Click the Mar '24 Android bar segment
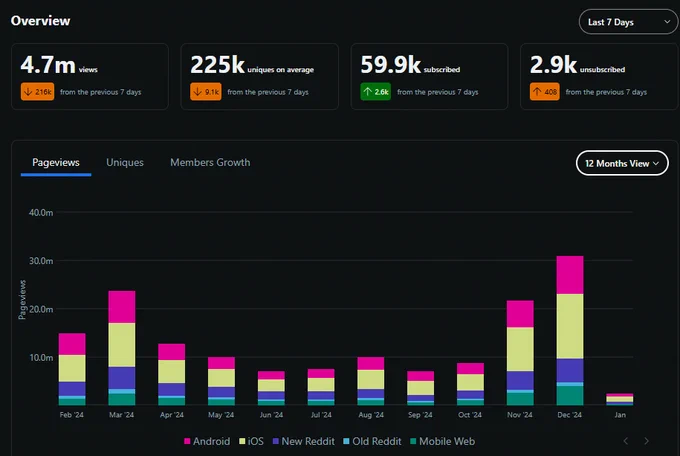Viewport: 680px width, 456px height. coord(122,307)
